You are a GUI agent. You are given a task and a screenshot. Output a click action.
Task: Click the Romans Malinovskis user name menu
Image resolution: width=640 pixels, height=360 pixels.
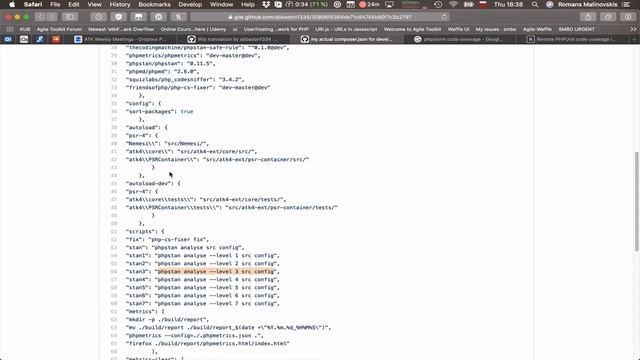587,4
